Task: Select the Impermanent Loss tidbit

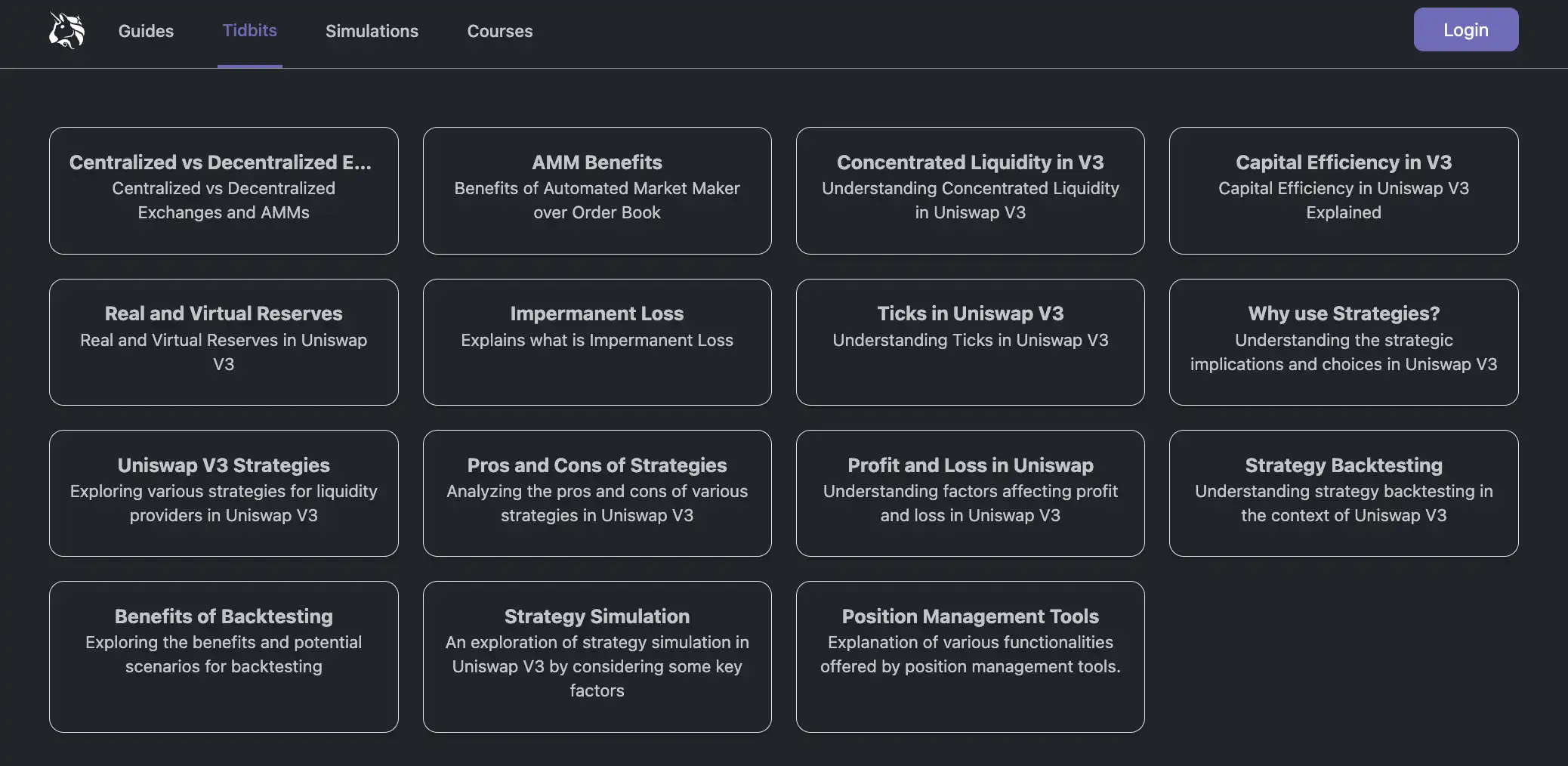Action: coord(597,341)
